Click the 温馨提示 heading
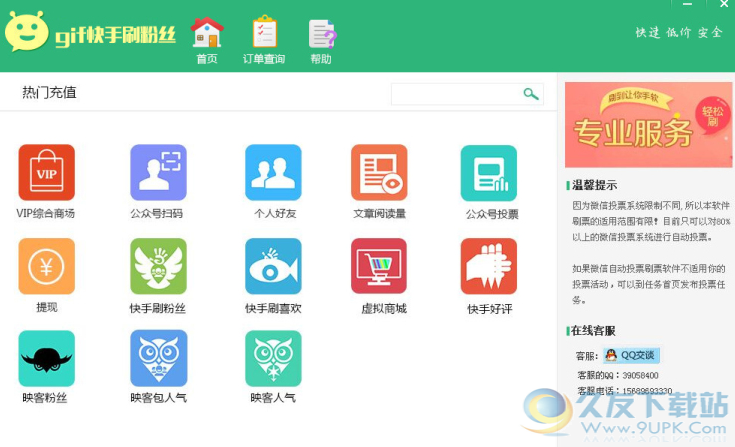The width and height of the screenshot is (735, 447). pyautogui.click(x=594, y=185)
